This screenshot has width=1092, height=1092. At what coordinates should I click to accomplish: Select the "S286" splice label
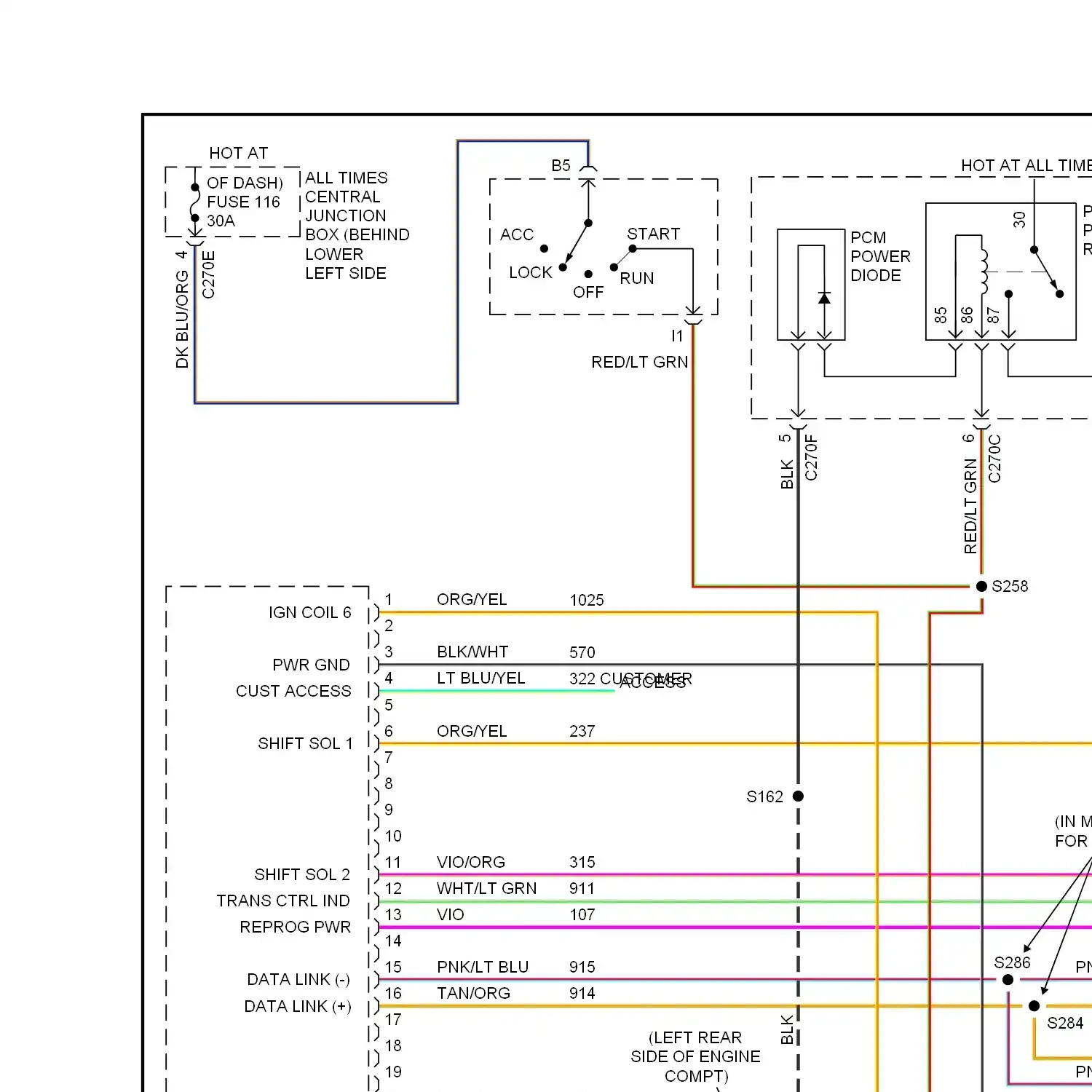[1012, 962]
